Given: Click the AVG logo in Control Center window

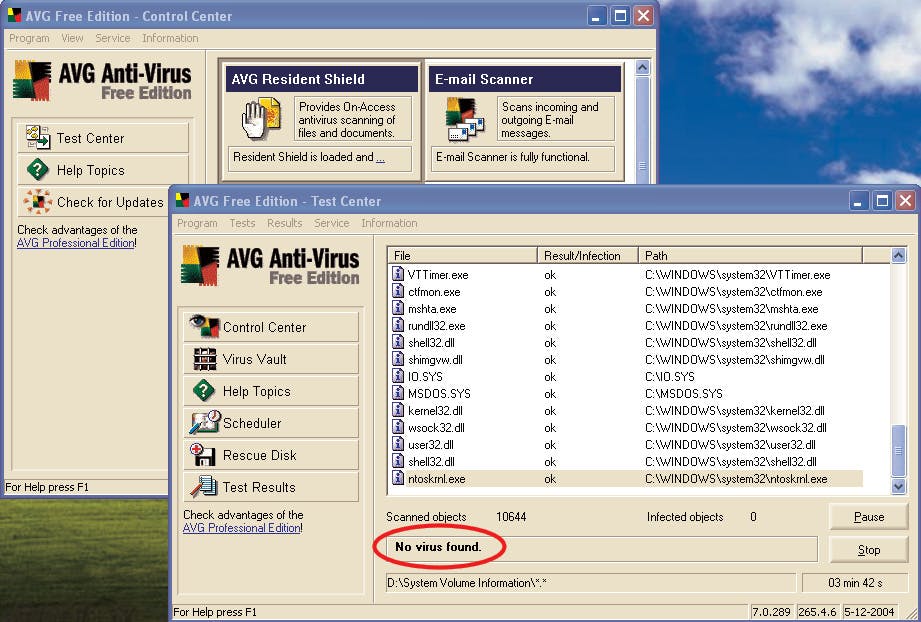Looking at the screenshot, I should tap(32, 80).
